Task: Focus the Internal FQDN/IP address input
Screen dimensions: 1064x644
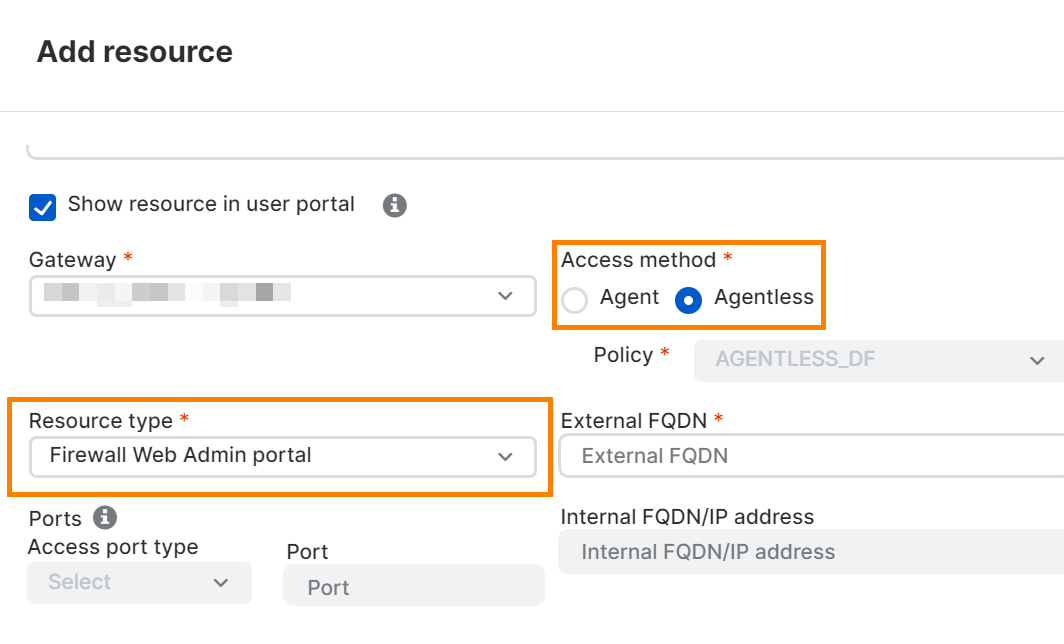Action: (810, 552)
